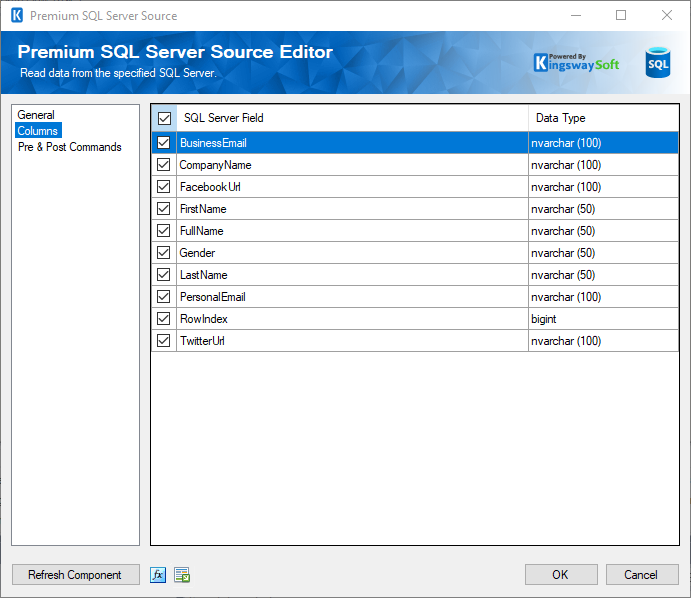This screenshot has width=691, height=598.
Task: Click data type cell of CompanyName
Action: coord(603,164)
